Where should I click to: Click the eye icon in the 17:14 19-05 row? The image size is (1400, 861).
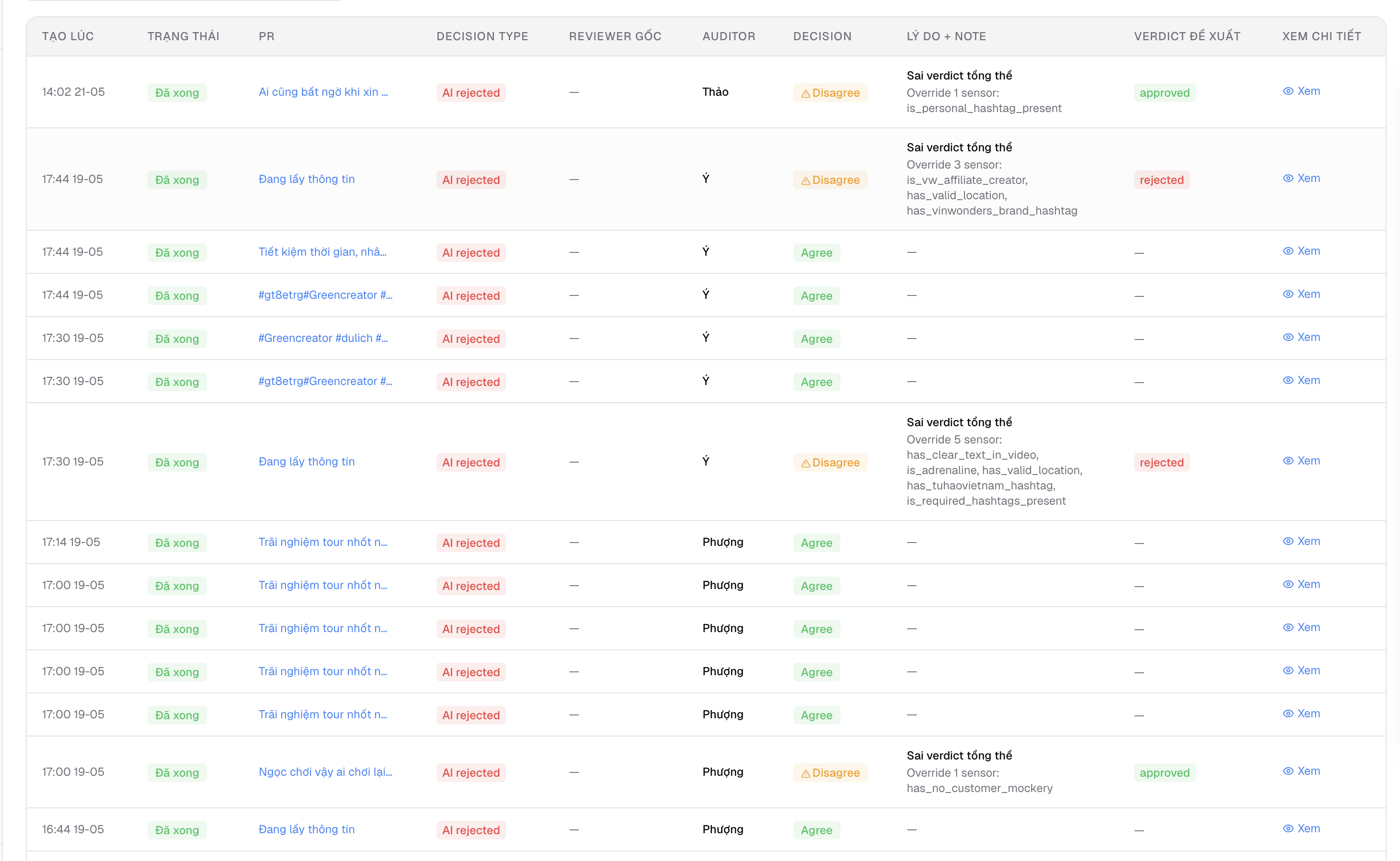pos(1288,542)
